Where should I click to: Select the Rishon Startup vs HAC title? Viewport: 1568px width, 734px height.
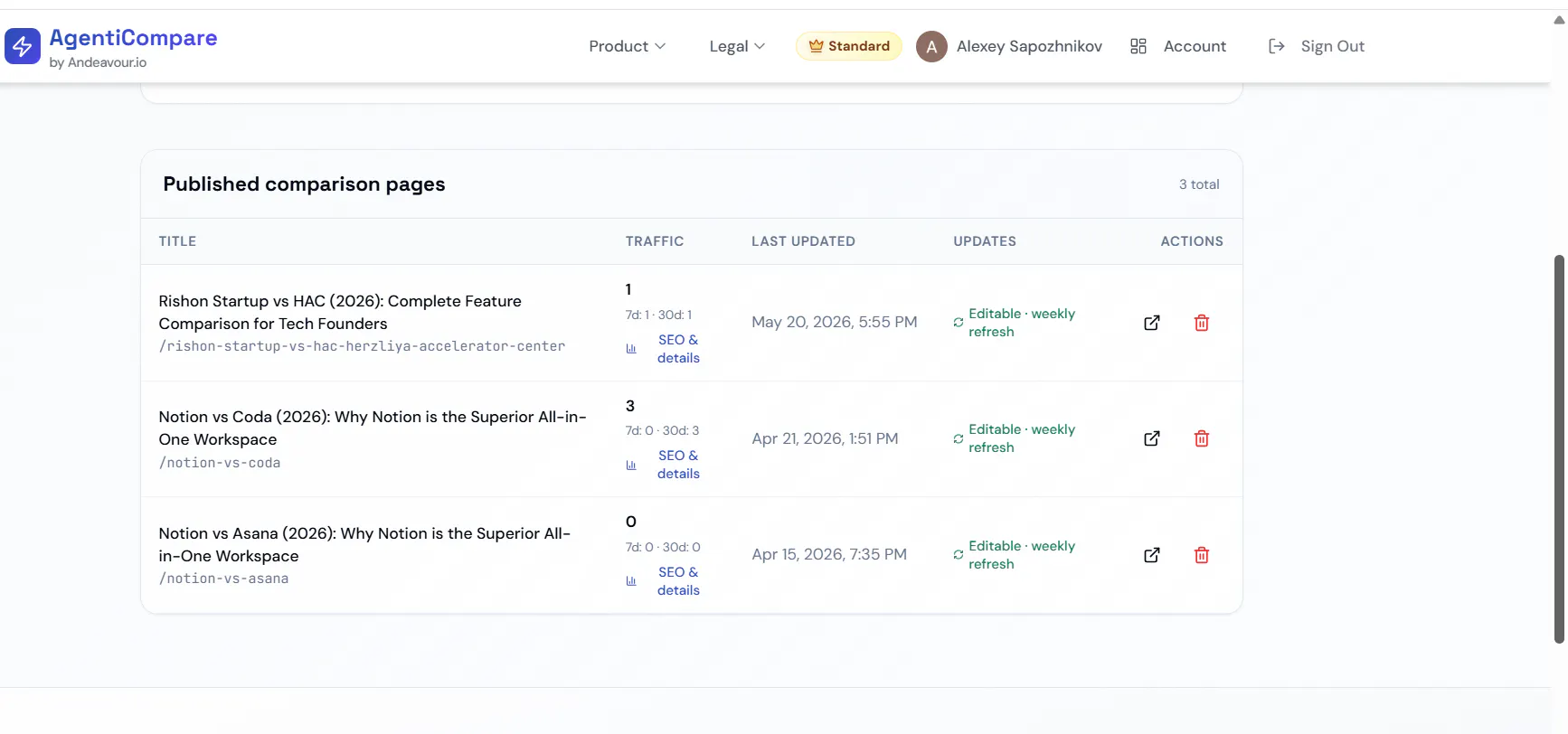click(340, 312)
